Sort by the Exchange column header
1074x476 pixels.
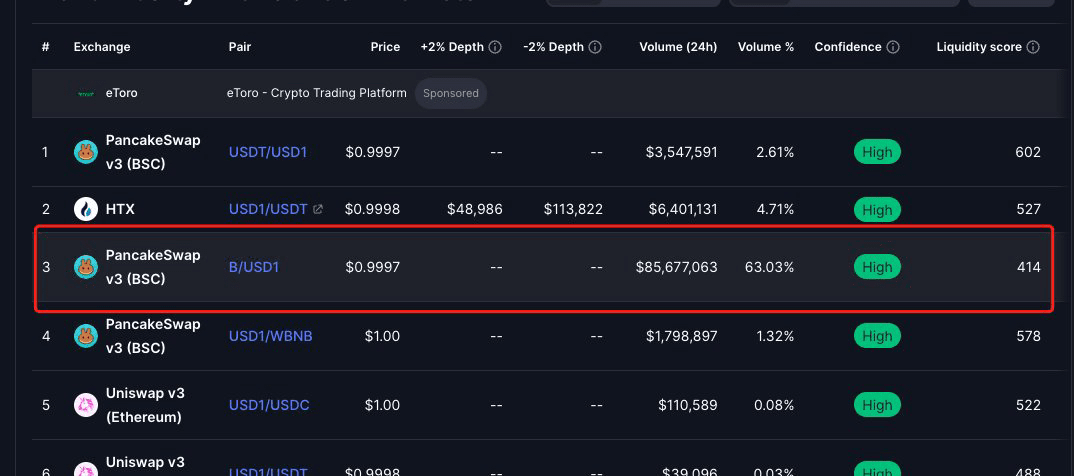(x=102, y=47)
